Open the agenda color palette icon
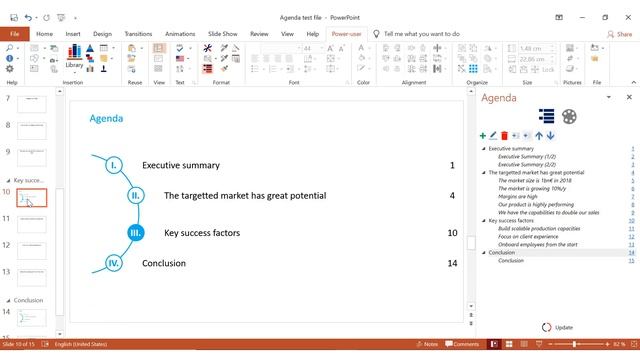The width and height of the screenshot is (640, 360). [569, 116]
